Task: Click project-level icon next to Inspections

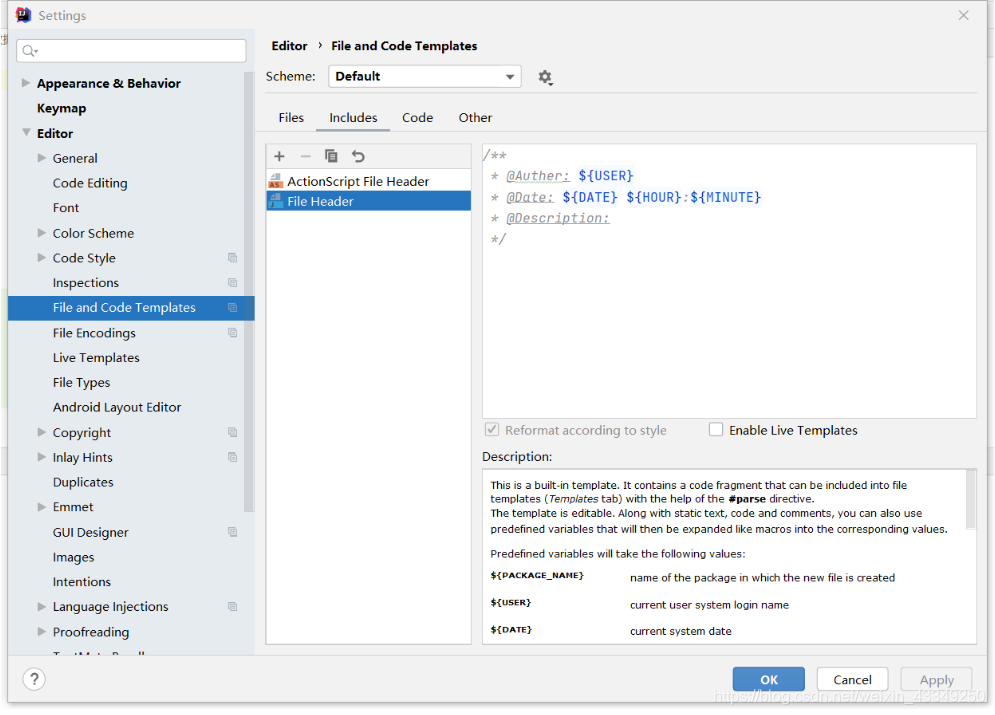Action: 232,283
